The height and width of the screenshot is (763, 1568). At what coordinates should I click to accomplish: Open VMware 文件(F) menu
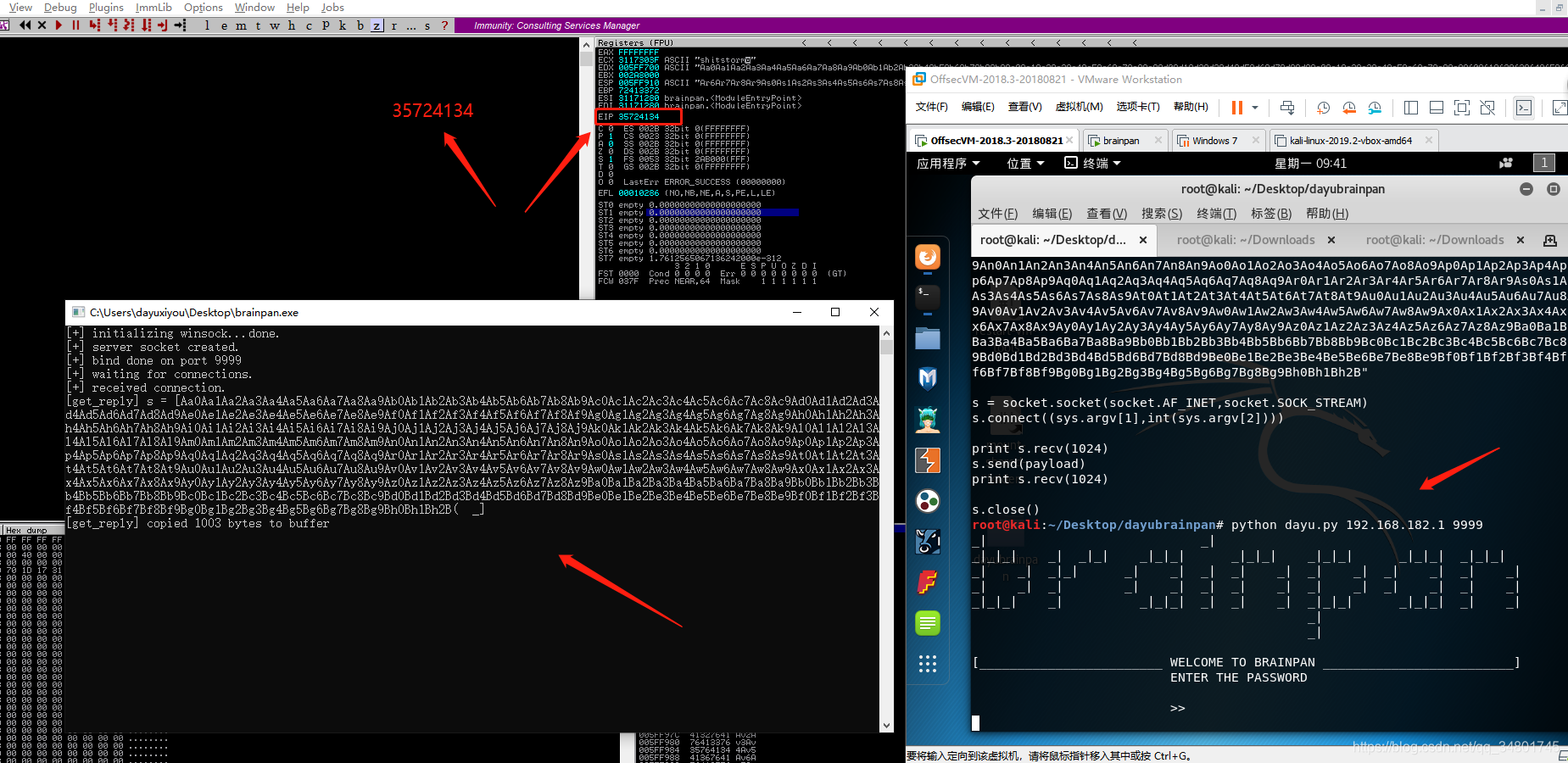coord(931,107)
